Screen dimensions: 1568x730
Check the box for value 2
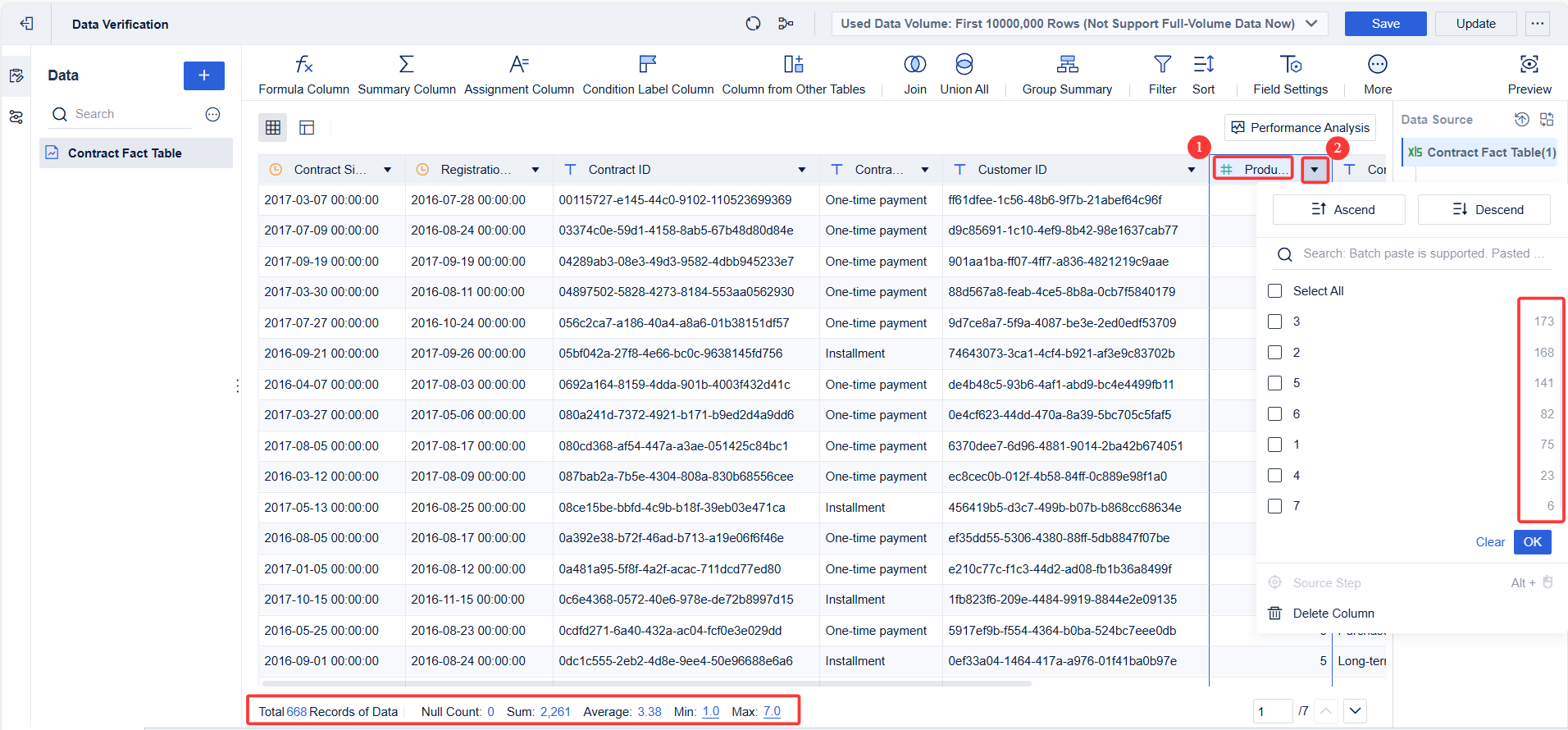pos(1274,353)
